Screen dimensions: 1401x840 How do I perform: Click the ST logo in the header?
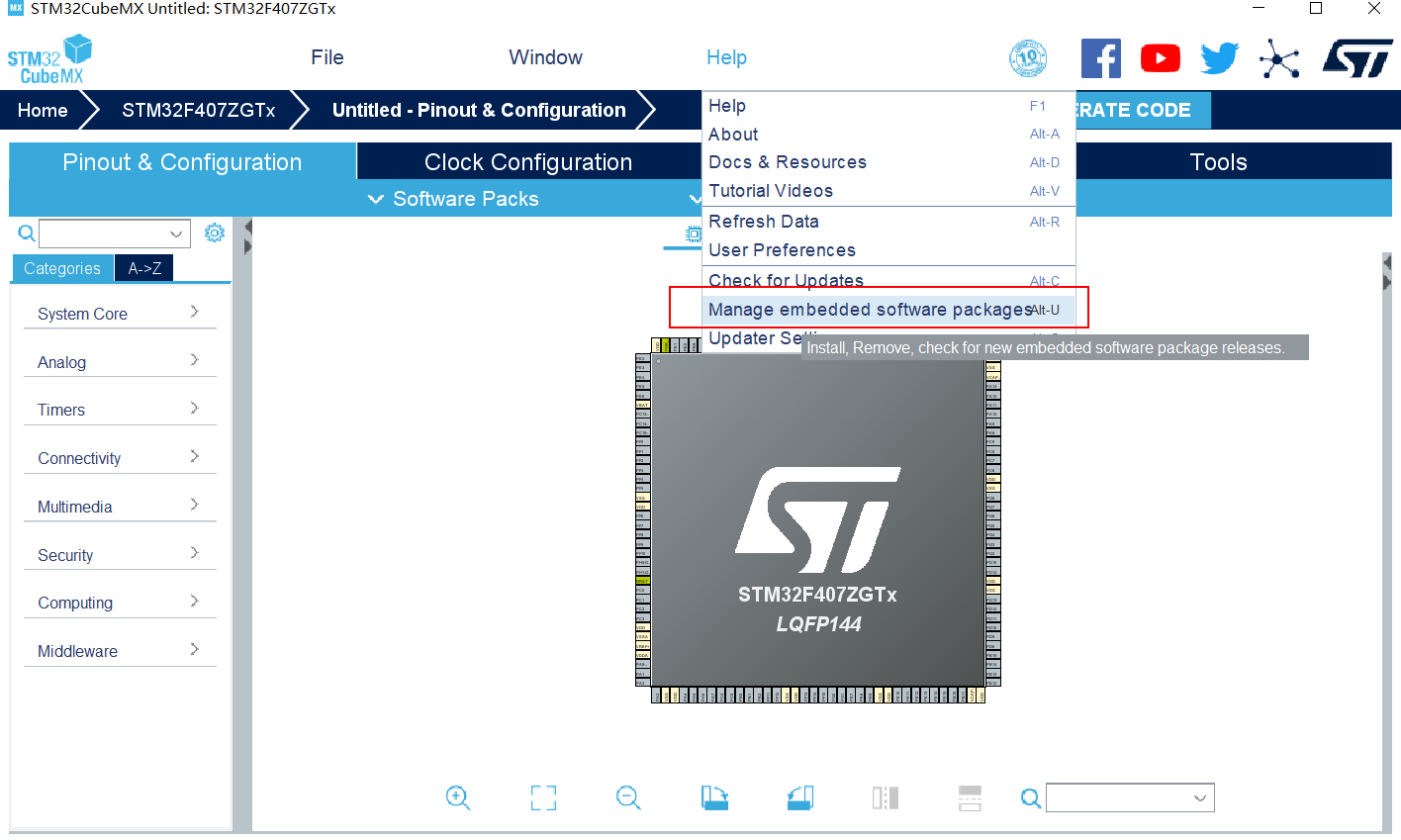click(x=1357, y=58)
